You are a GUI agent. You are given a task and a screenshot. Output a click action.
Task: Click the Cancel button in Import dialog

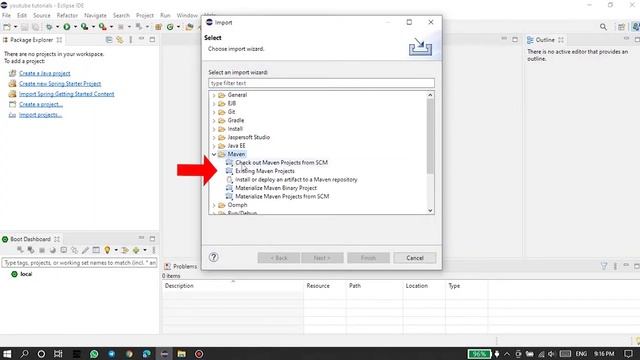click(415, 258)
